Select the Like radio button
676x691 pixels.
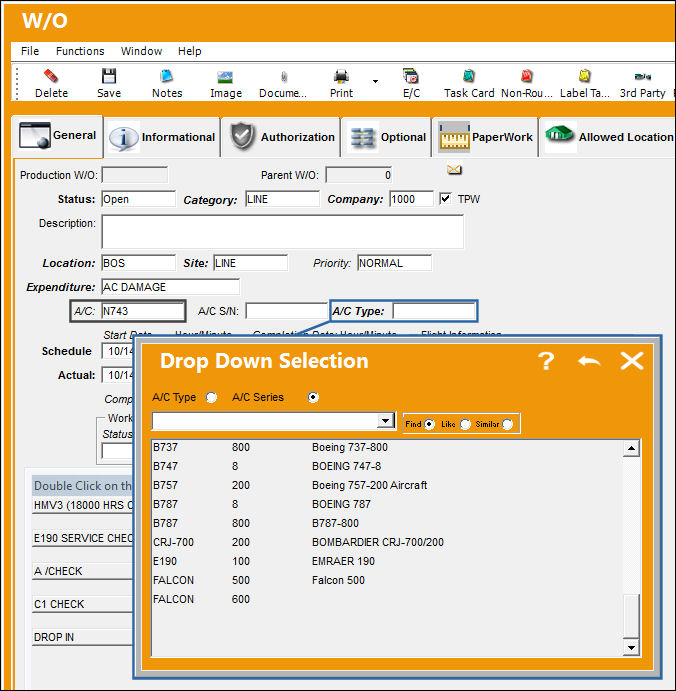(x=465, y=424)
